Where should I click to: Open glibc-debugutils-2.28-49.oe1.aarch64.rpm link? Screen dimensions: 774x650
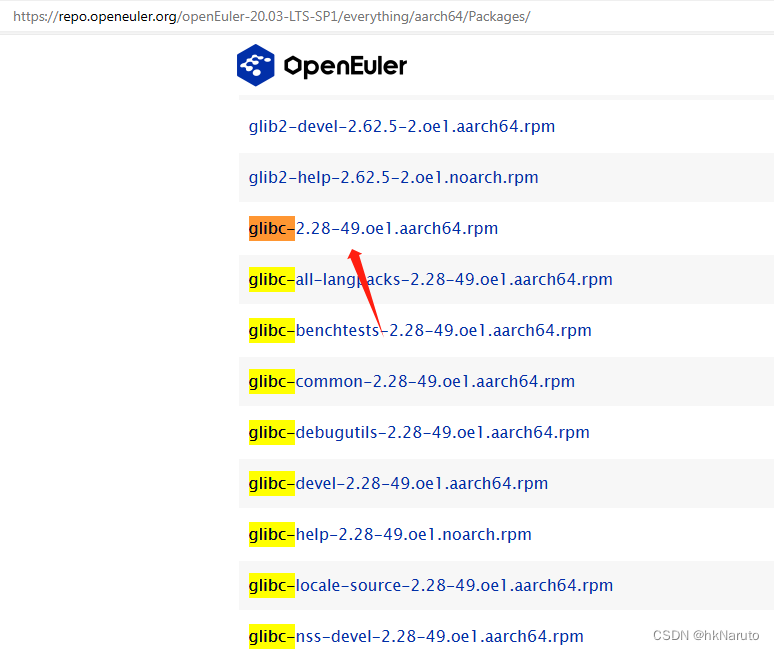pyautogui.click(x=419, y=433)
